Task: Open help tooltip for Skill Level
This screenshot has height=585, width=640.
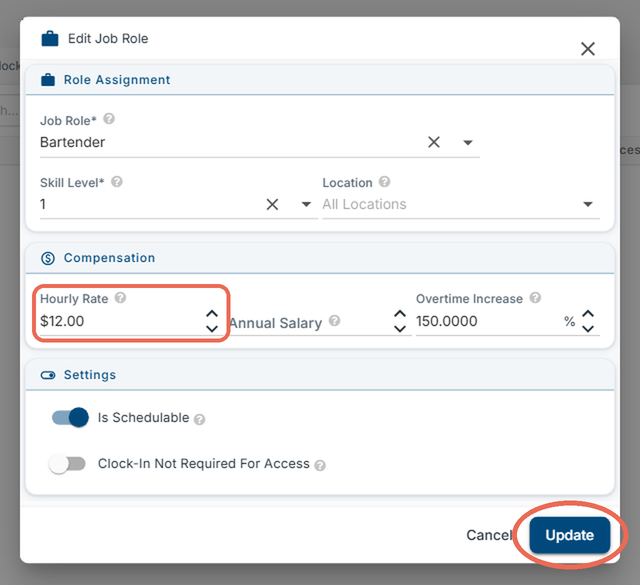Action: pyautogui.click(x=117, y=181)
